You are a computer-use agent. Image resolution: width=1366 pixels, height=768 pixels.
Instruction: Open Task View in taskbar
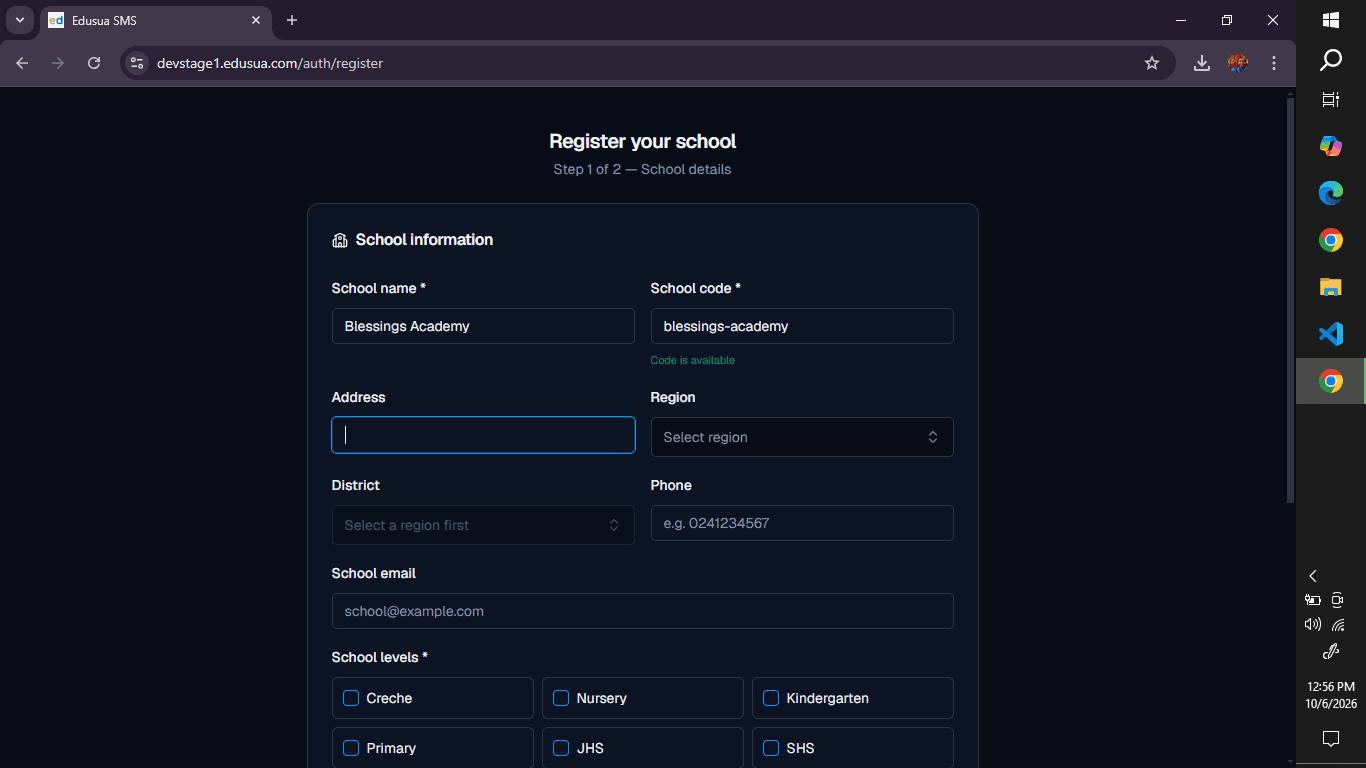pos(1331,99)
